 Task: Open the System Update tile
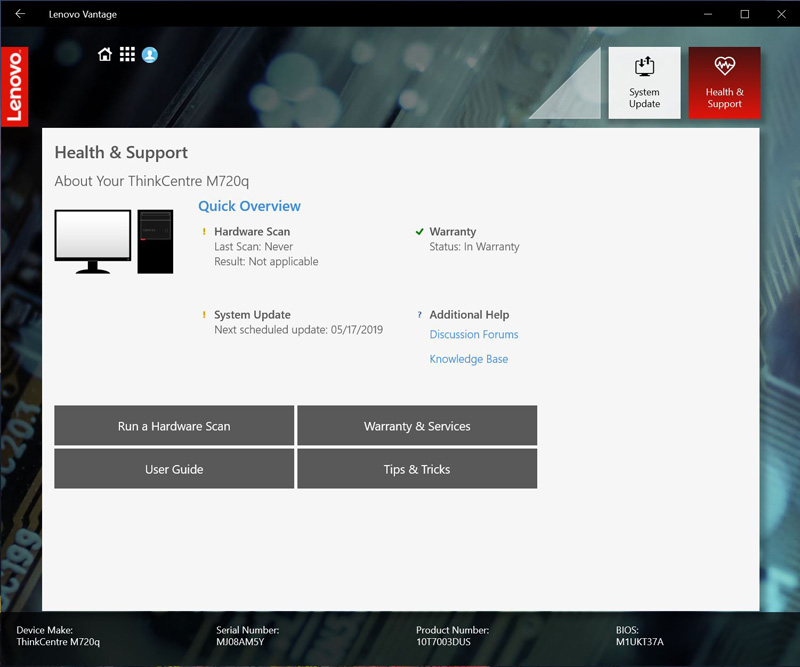(644, 83)
